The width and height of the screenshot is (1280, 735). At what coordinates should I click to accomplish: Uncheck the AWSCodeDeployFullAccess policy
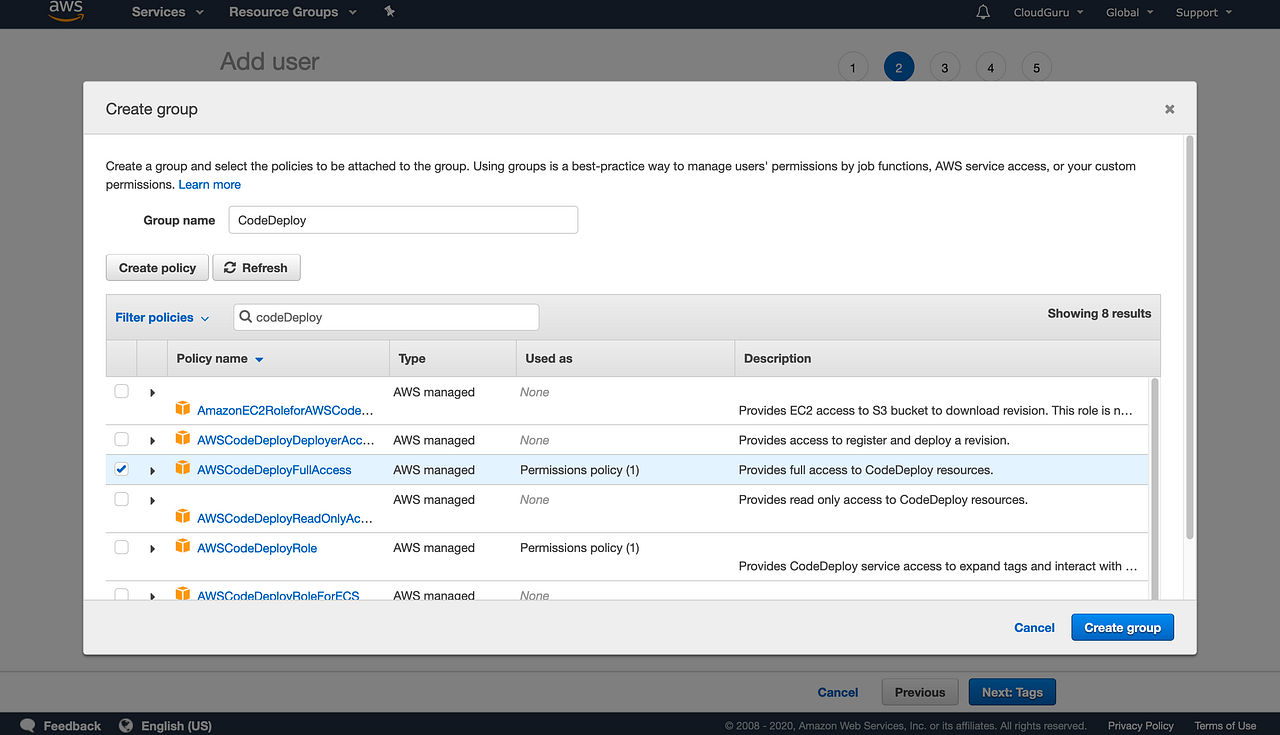click(121, 469)
